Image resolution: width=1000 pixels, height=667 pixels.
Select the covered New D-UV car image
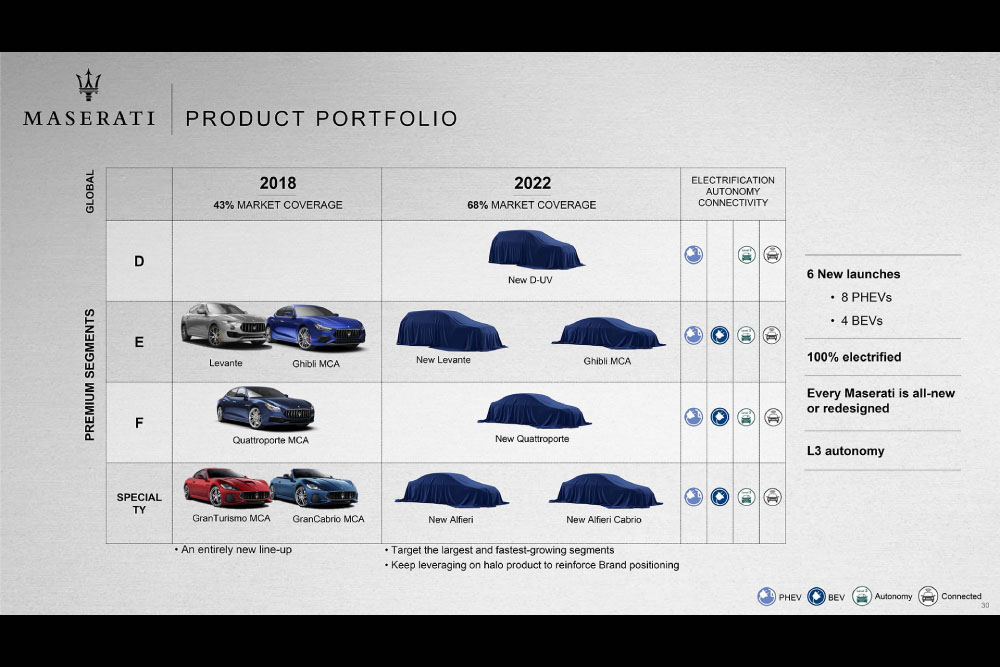[x=535, y=249]
